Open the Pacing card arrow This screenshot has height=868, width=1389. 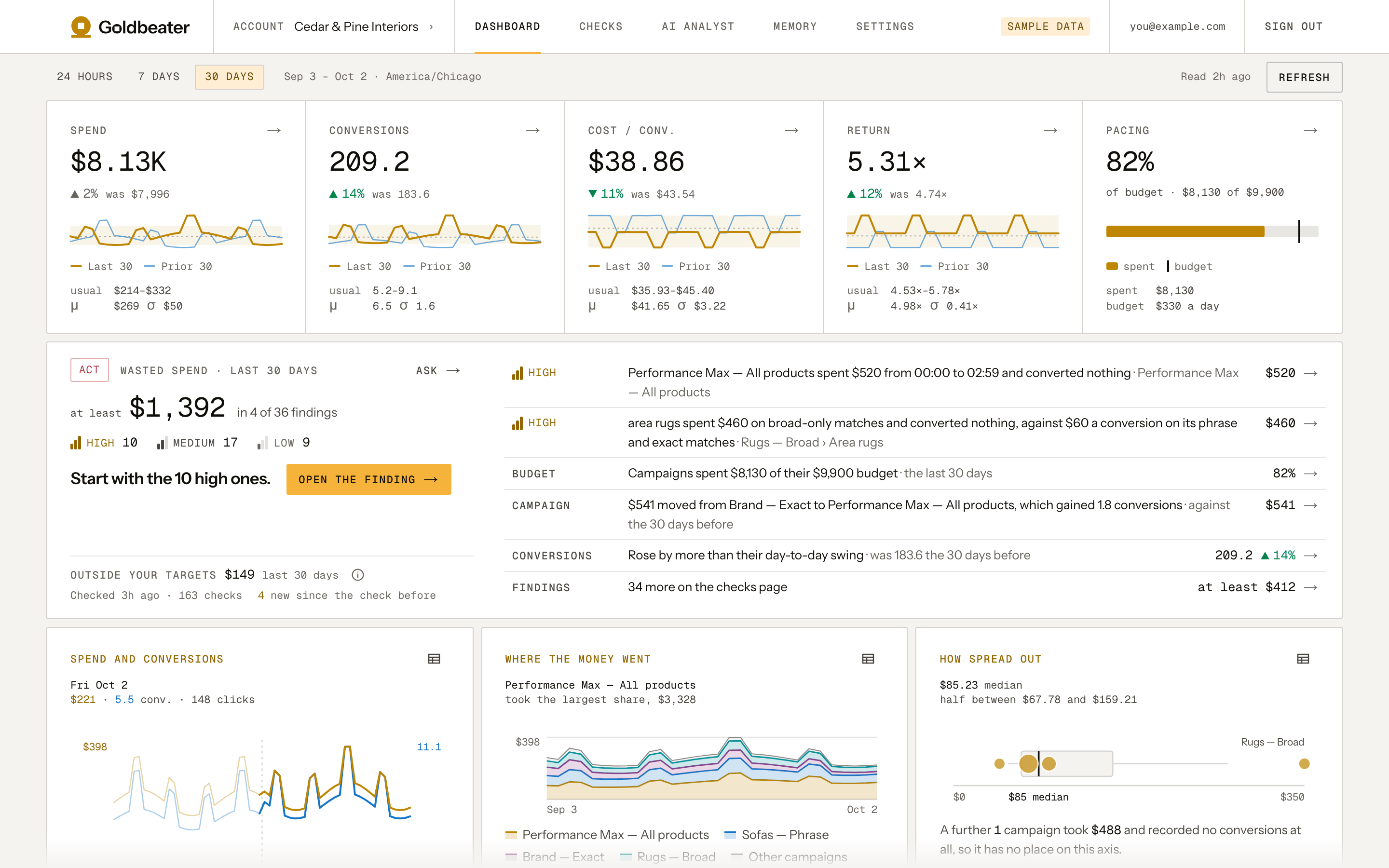coord(1310,131)
